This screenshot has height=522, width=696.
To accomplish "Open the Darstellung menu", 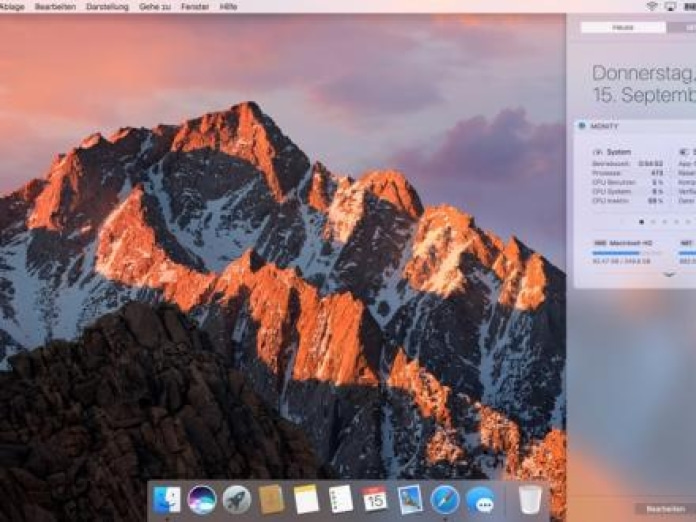I will point(107,7).
